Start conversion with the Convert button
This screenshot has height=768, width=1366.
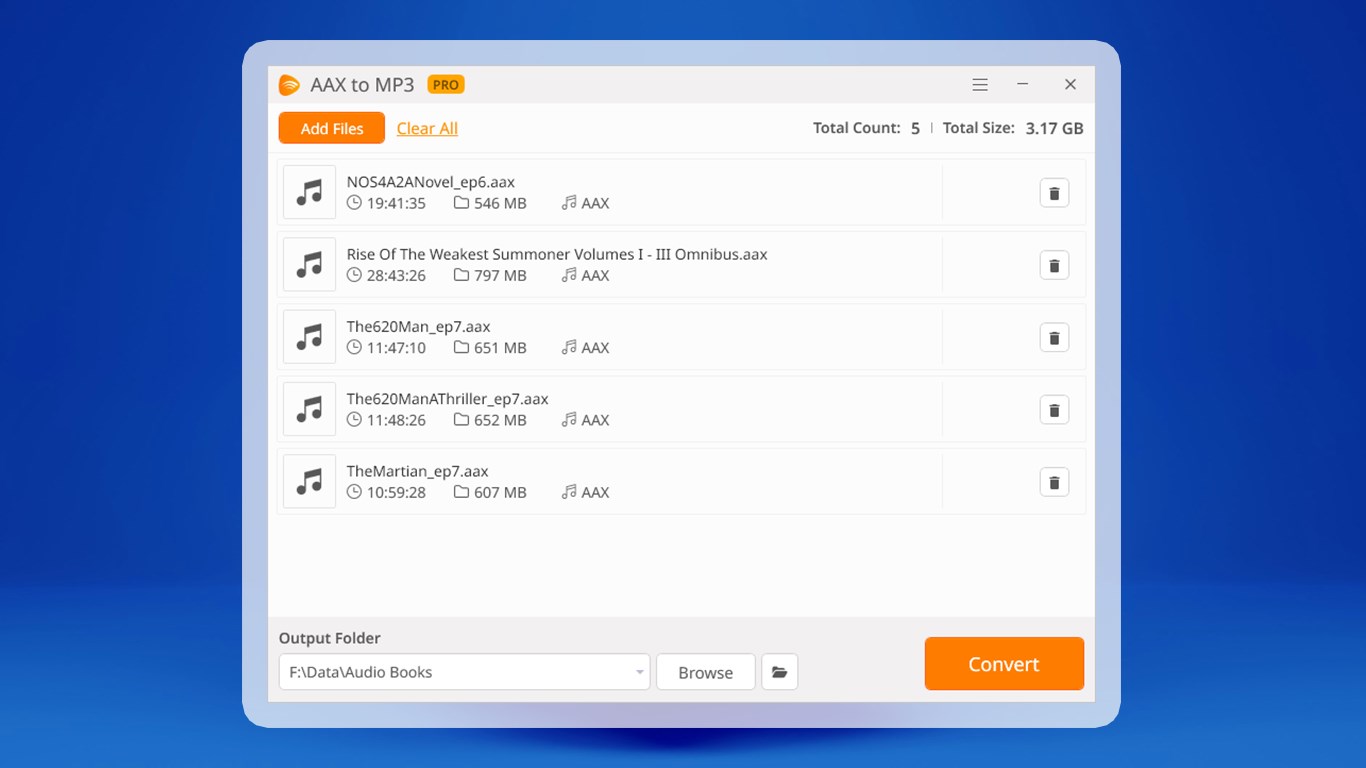[1004, 664]
